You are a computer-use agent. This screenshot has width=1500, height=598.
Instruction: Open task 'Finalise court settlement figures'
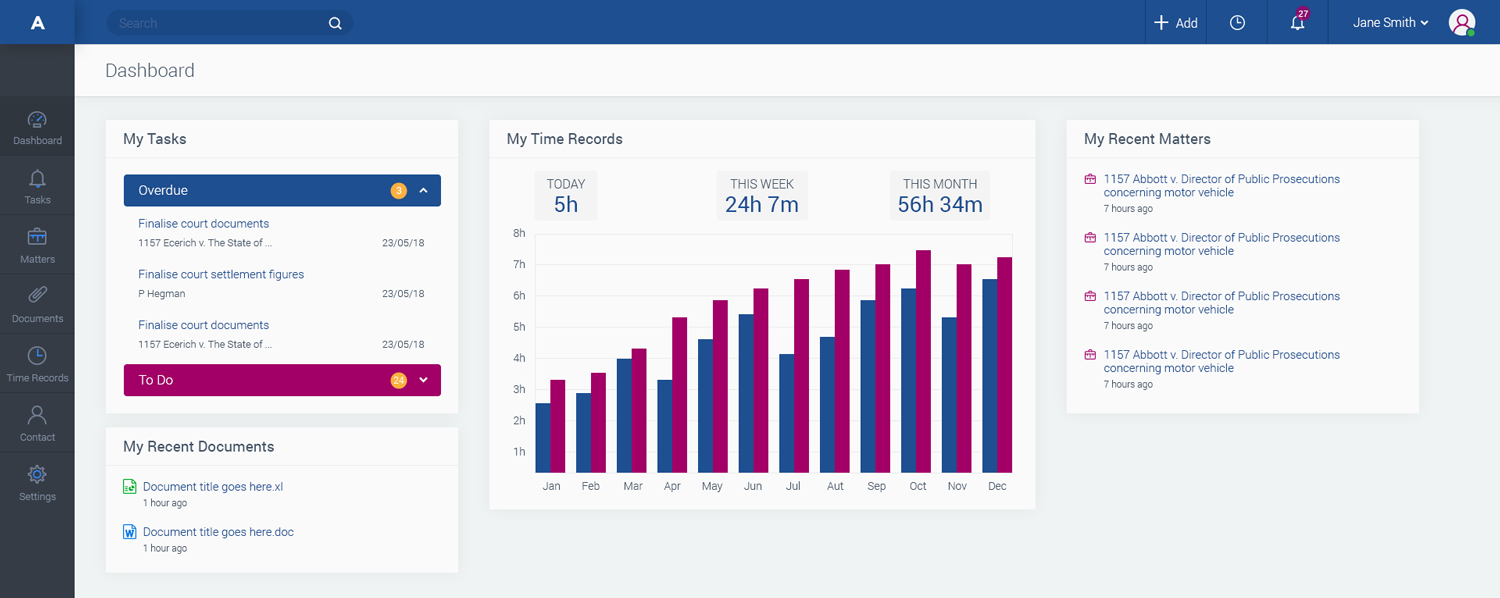(x=221, y=274)
